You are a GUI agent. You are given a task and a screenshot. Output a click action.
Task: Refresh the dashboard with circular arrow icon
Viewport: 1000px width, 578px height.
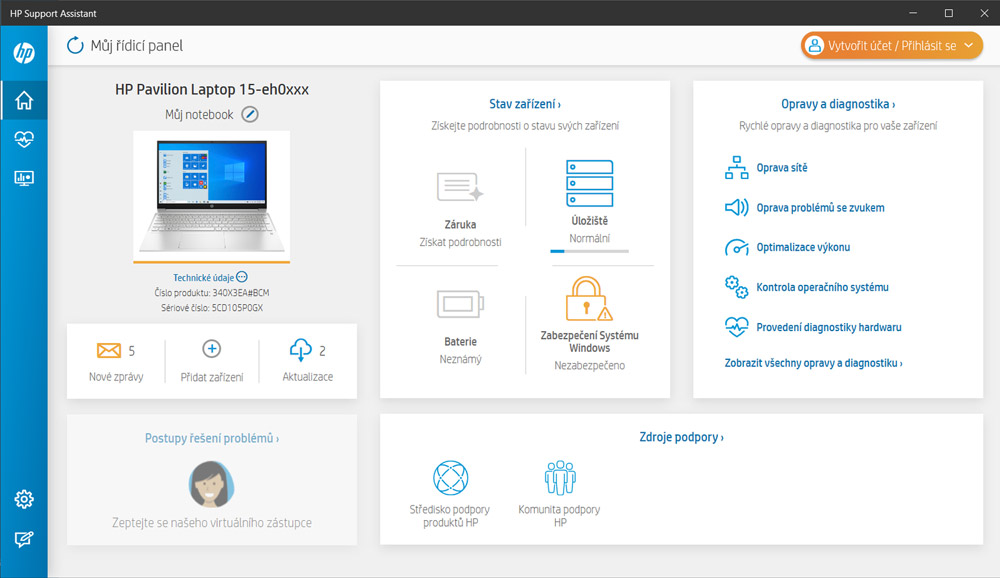coord(75,45)
